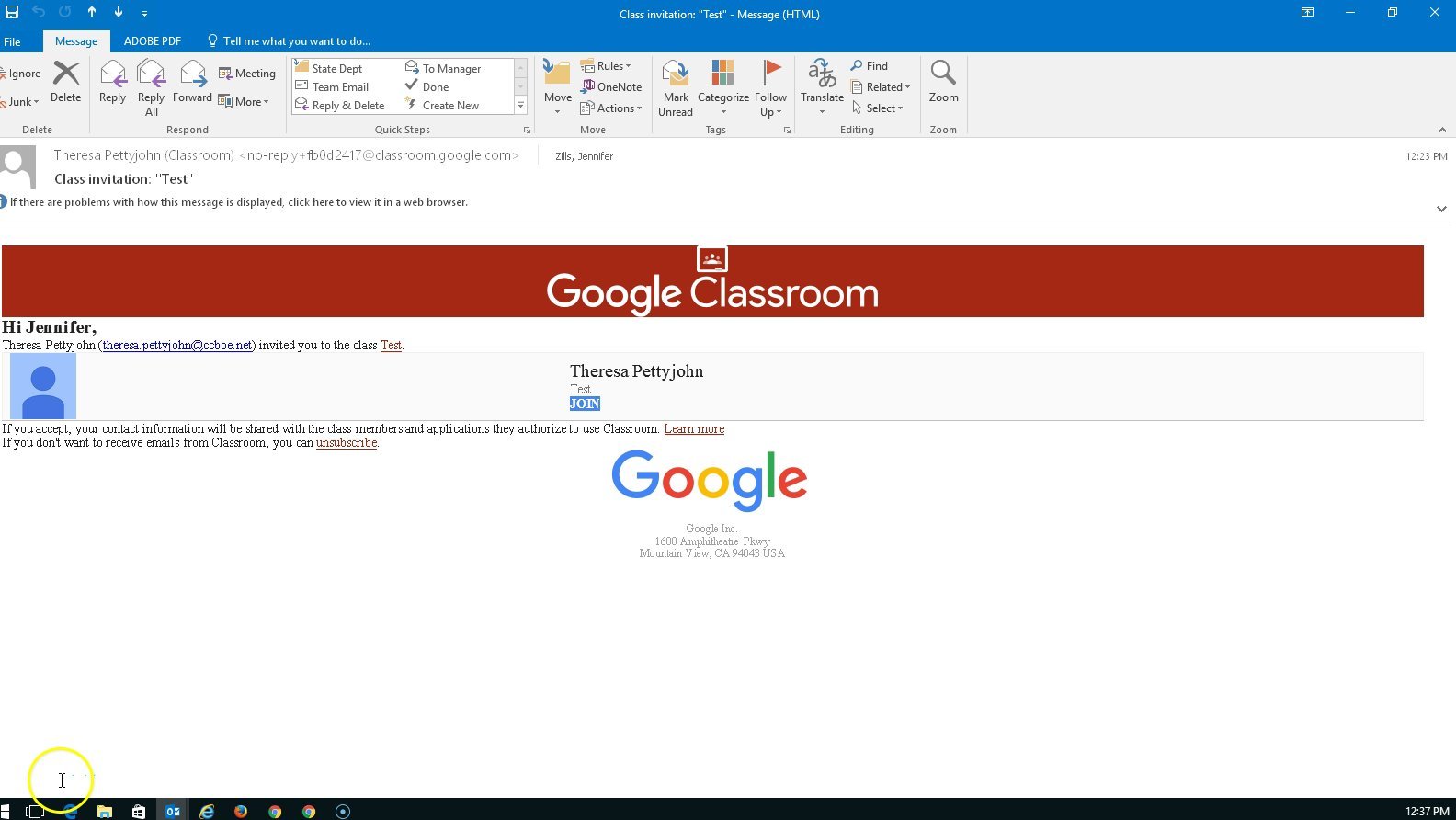Click Reply All
Screen dimensions: 1456x820
(x=151, y=88)
